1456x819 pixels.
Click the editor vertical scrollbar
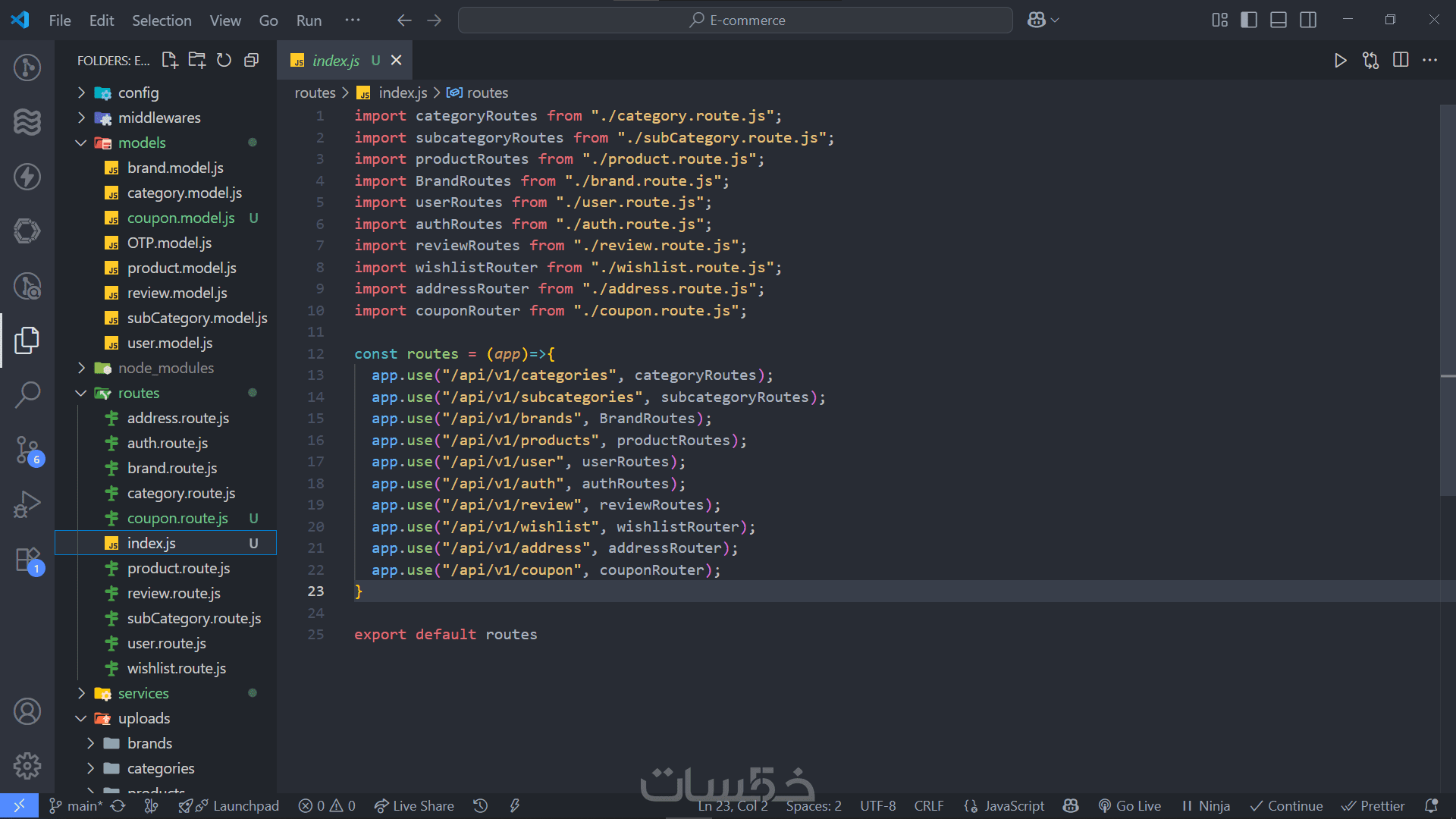[1448, 303]
